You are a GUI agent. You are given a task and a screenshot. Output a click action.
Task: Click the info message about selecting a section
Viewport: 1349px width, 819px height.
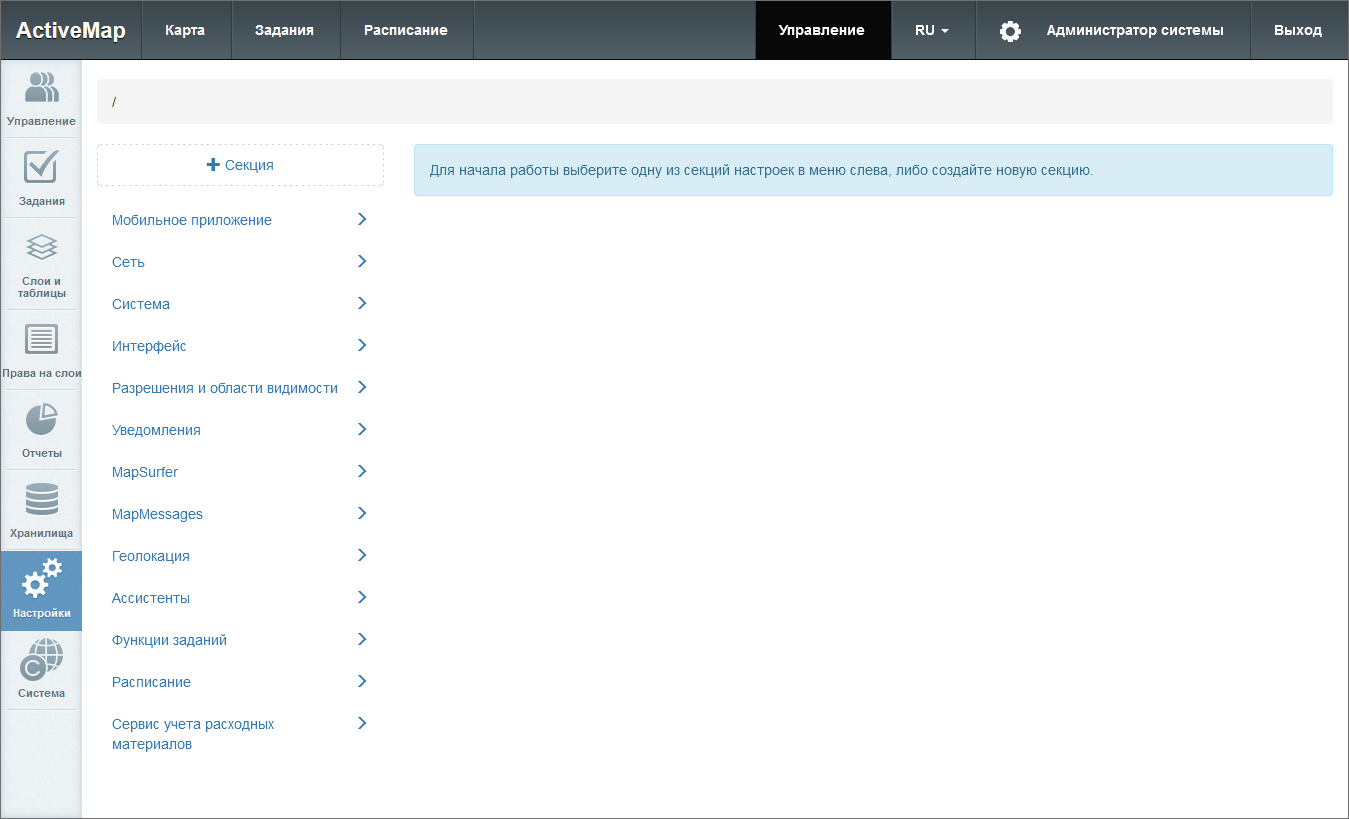tap(873, 170)
